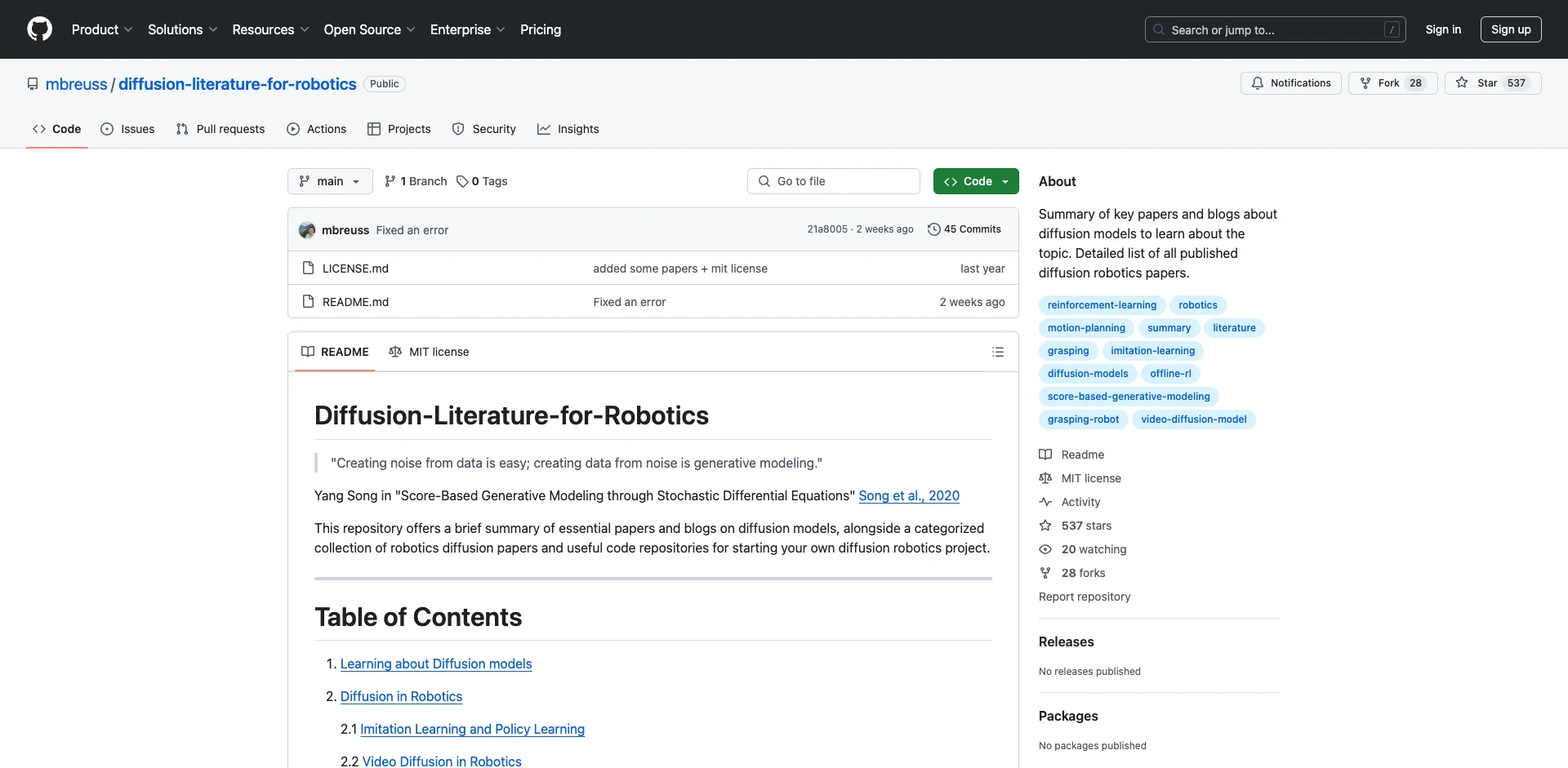Screen dimensions: 1568x768
Task: Click the imitation-learning topic tag
Action: [1152, 351]
